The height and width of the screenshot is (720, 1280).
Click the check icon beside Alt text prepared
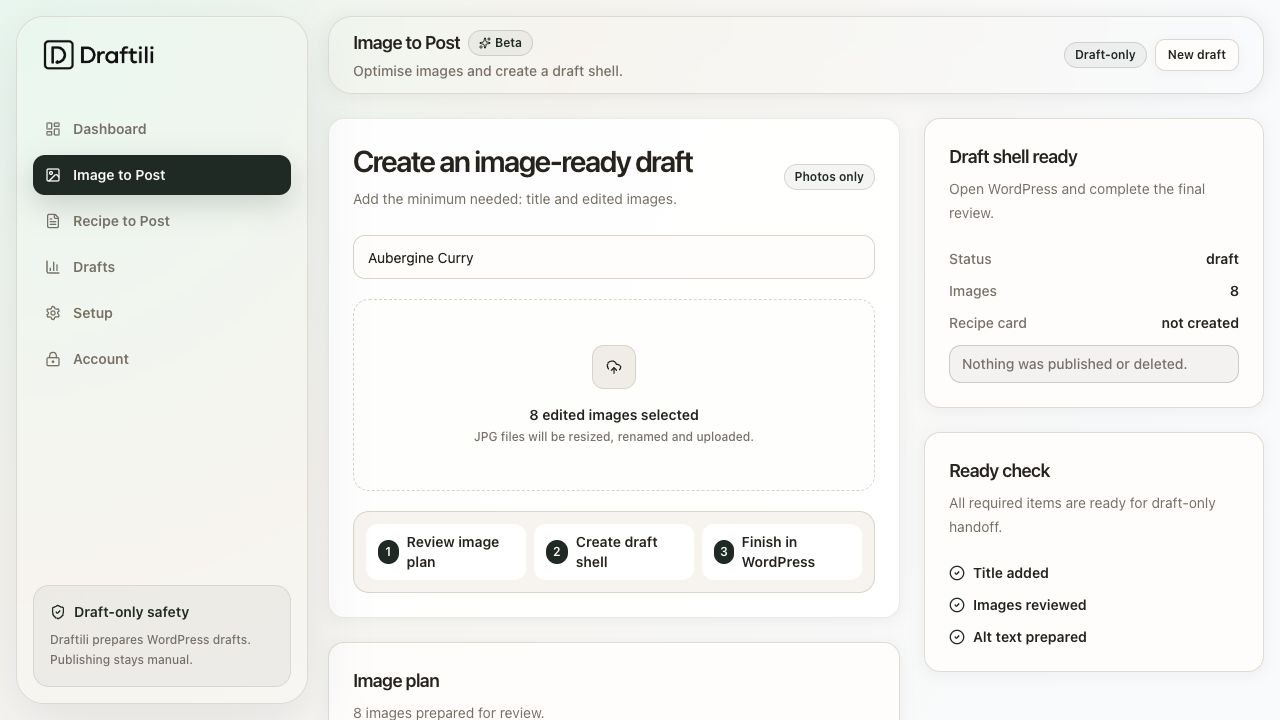click(x=957, y=637)
